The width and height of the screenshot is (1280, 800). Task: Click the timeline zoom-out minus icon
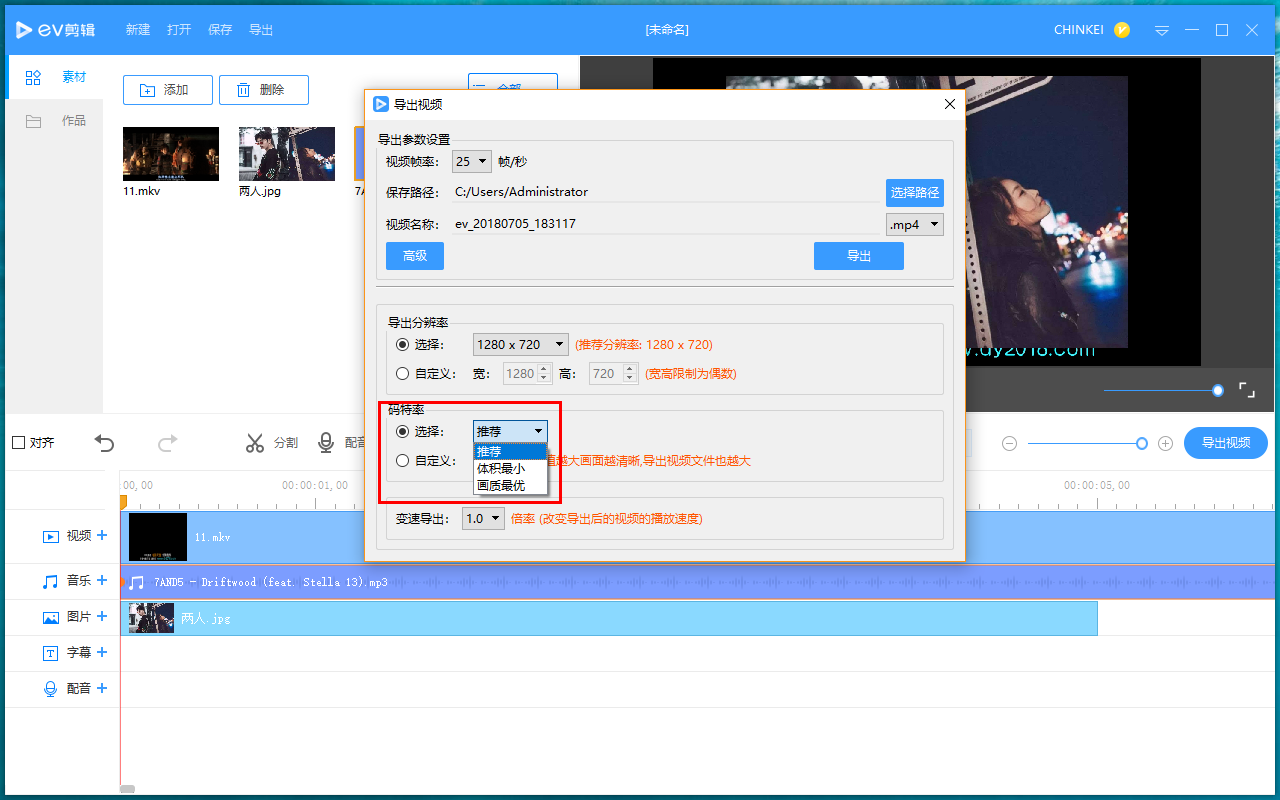pos(1009,443)
